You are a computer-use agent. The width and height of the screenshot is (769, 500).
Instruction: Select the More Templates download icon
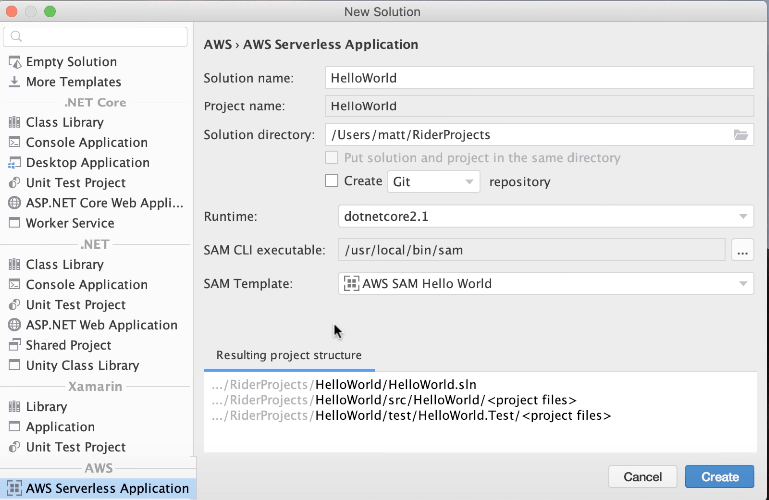pos(14,82)
